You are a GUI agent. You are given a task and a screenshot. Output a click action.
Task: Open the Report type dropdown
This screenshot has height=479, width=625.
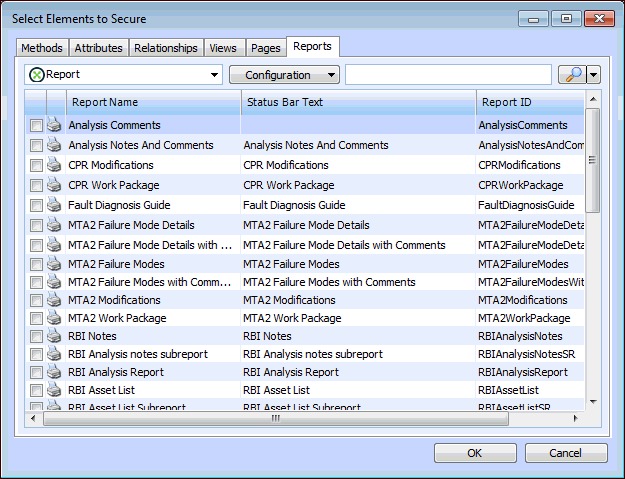pos(215,75)
